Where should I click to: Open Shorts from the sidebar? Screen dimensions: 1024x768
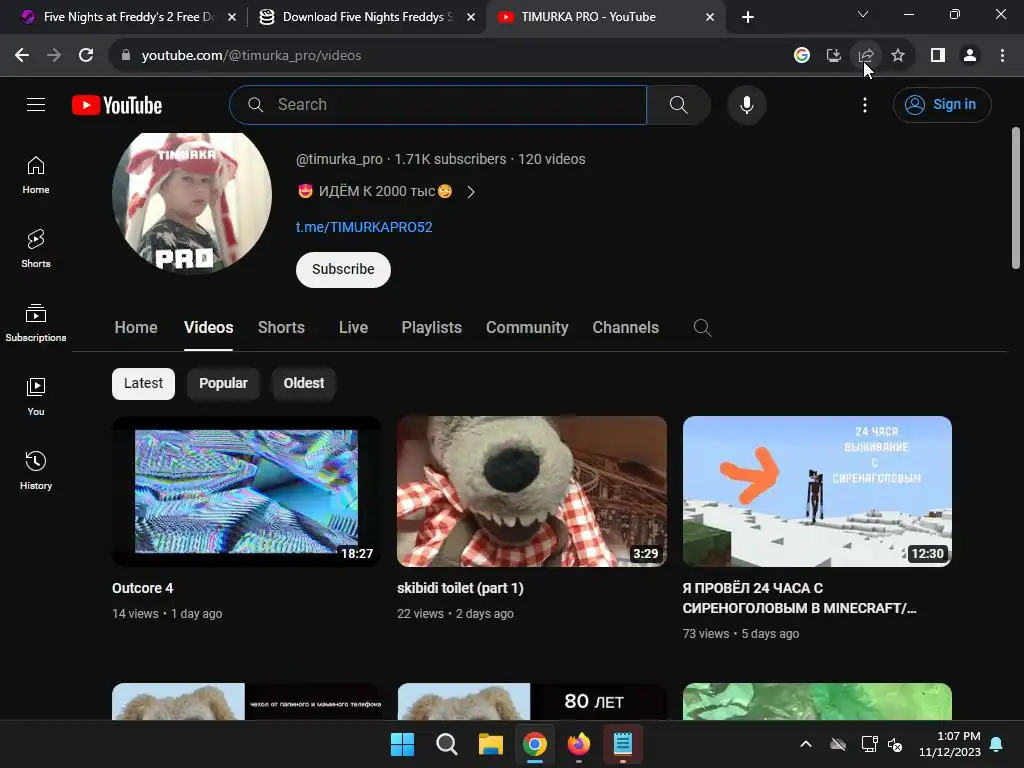(x=36, y=249)
